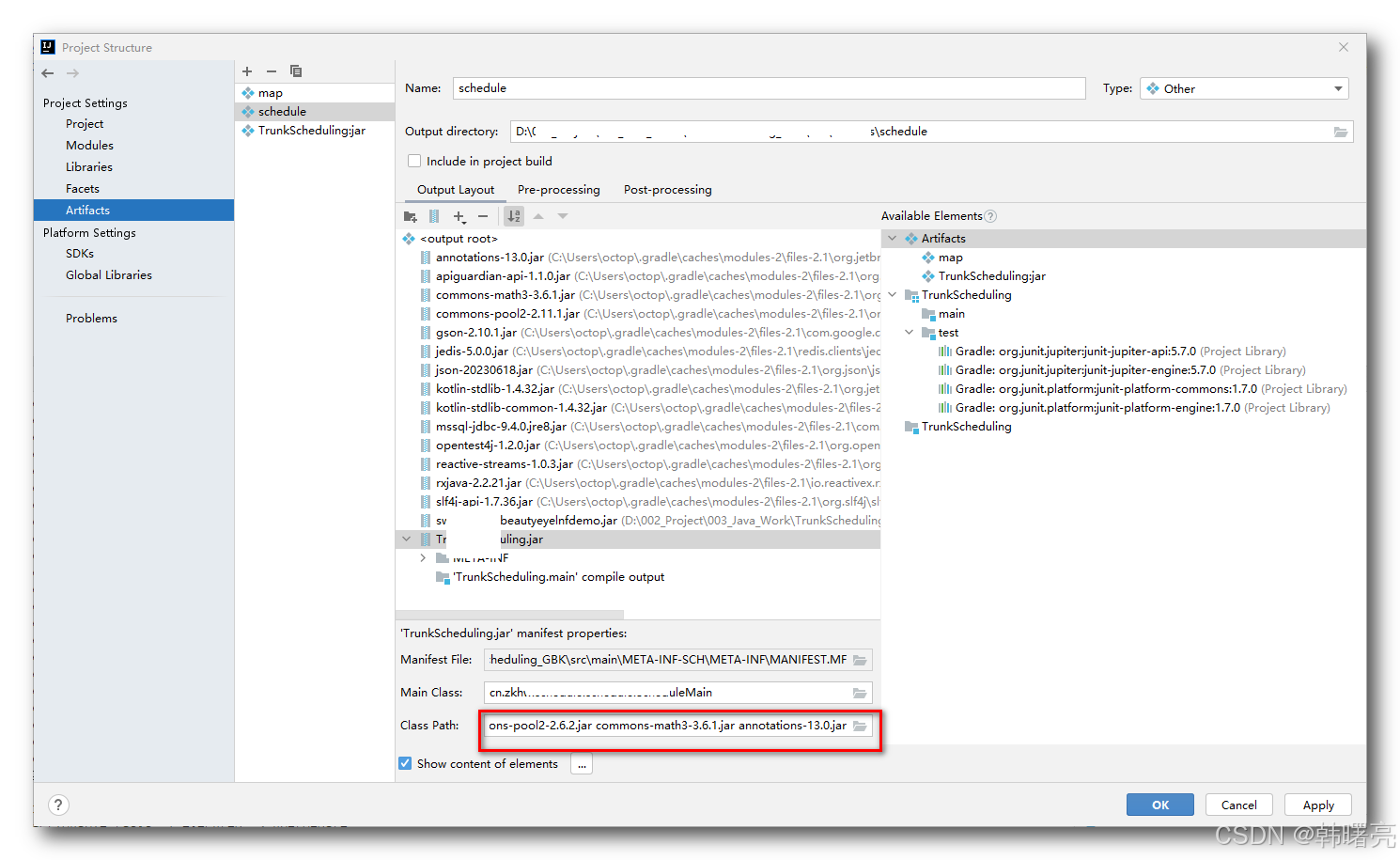Click the create archive icon in Output Layout toolbar

pos(434,216)
